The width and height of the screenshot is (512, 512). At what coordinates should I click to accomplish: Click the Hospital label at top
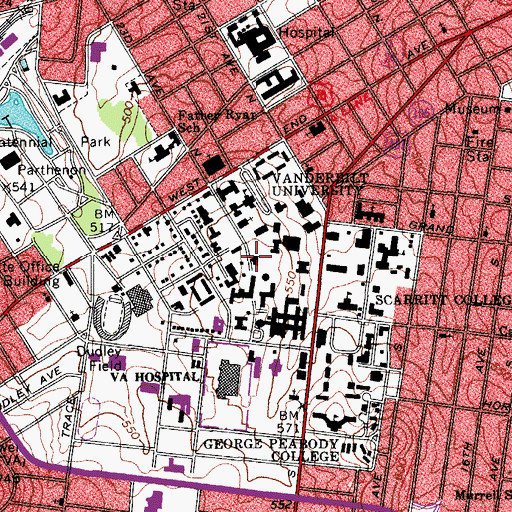coord(307,33)
